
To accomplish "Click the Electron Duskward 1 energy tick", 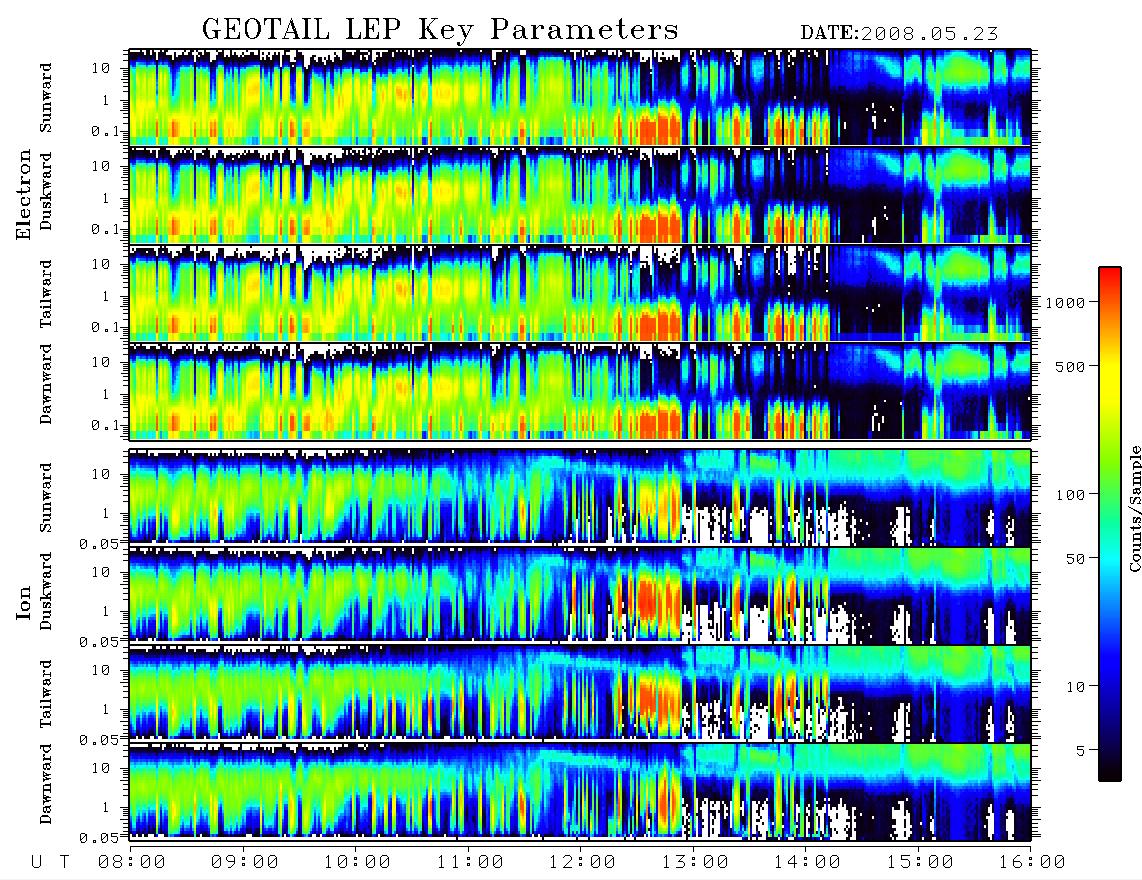I will point(107,198).
